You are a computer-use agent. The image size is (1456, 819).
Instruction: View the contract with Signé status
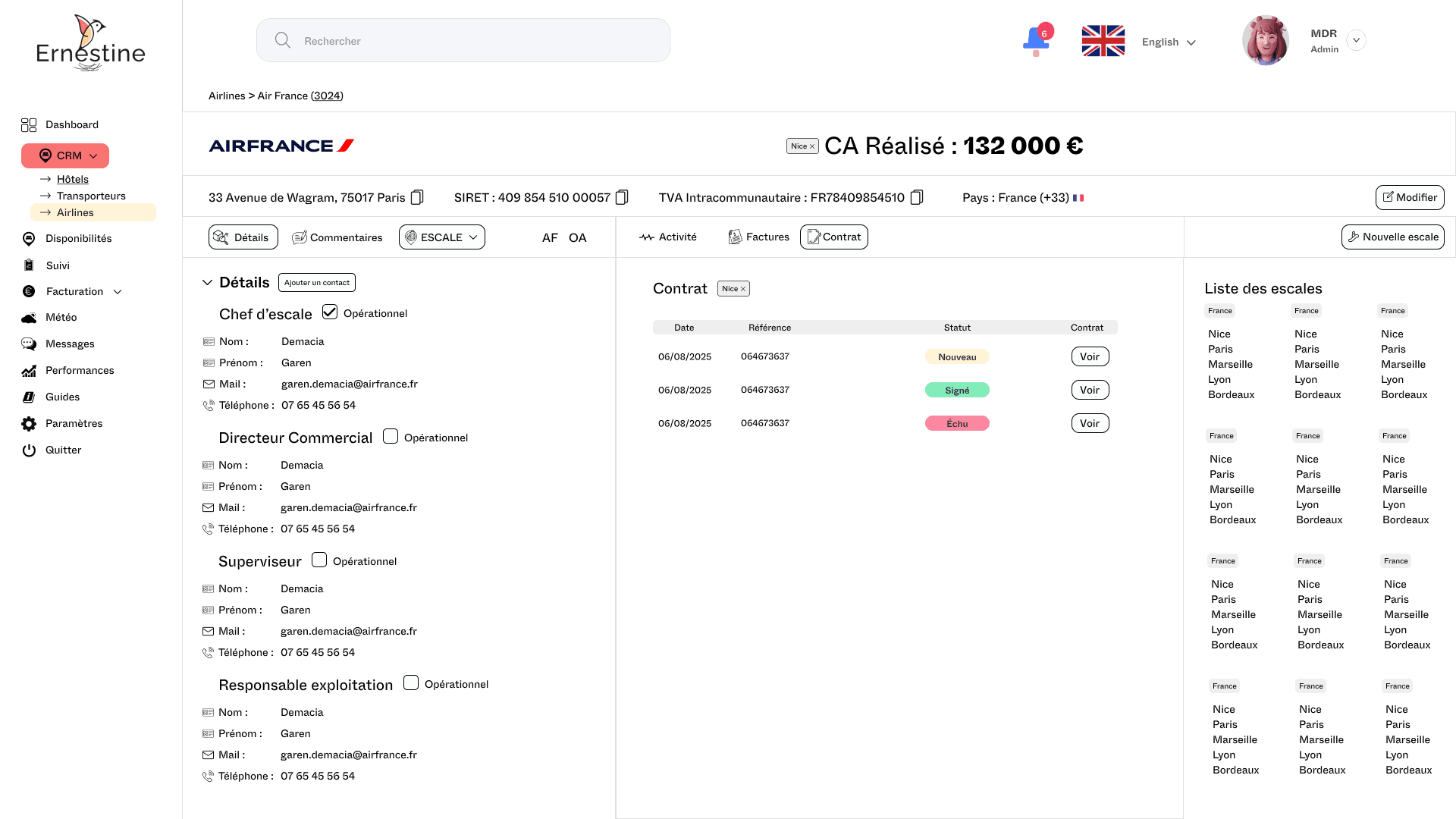pyautogui.click(x=1090, y=390)
